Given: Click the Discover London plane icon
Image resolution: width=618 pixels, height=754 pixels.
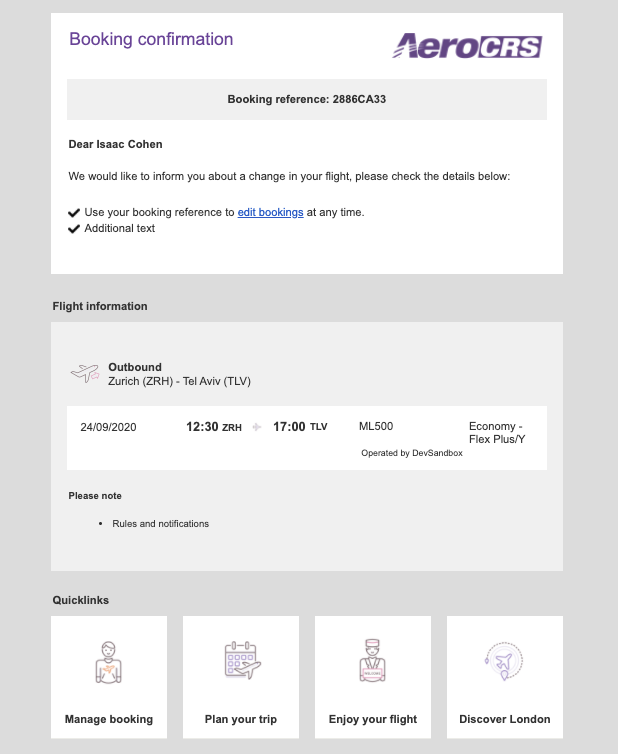Looking at the screenshot, I should [x=504, y=661].
